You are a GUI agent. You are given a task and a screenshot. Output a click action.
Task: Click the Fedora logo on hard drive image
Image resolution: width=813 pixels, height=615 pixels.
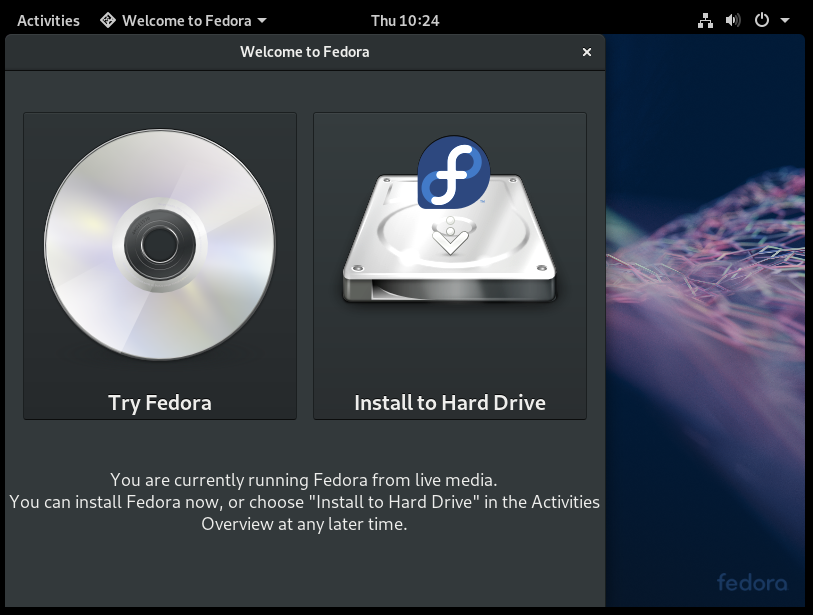pos(454,173)
